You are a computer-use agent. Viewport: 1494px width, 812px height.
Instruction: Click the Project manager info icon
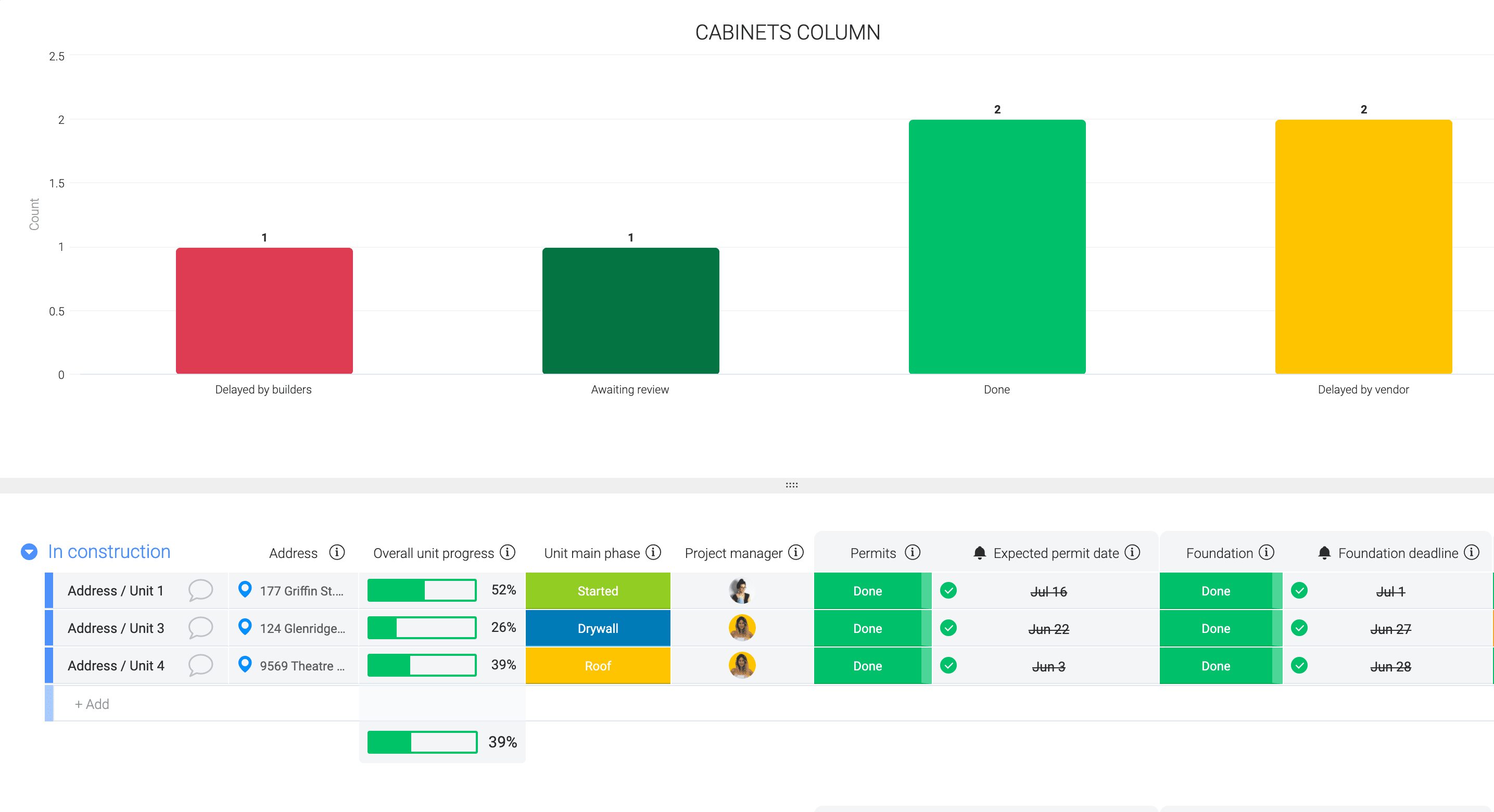(796, 552)
